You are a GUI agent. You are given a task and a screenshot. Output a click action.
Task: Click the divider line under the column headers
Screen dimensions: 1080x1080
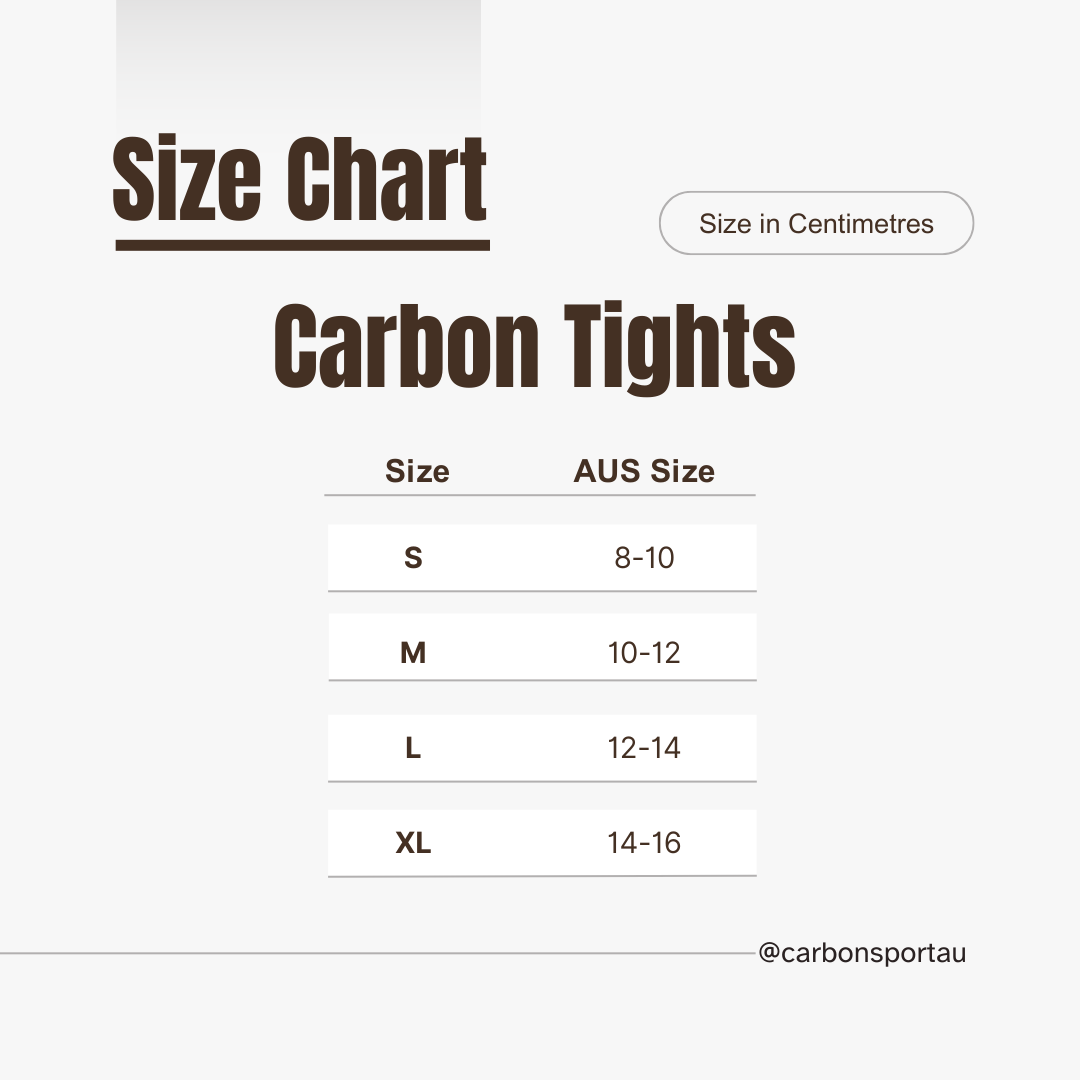click(x=540, y=495)
